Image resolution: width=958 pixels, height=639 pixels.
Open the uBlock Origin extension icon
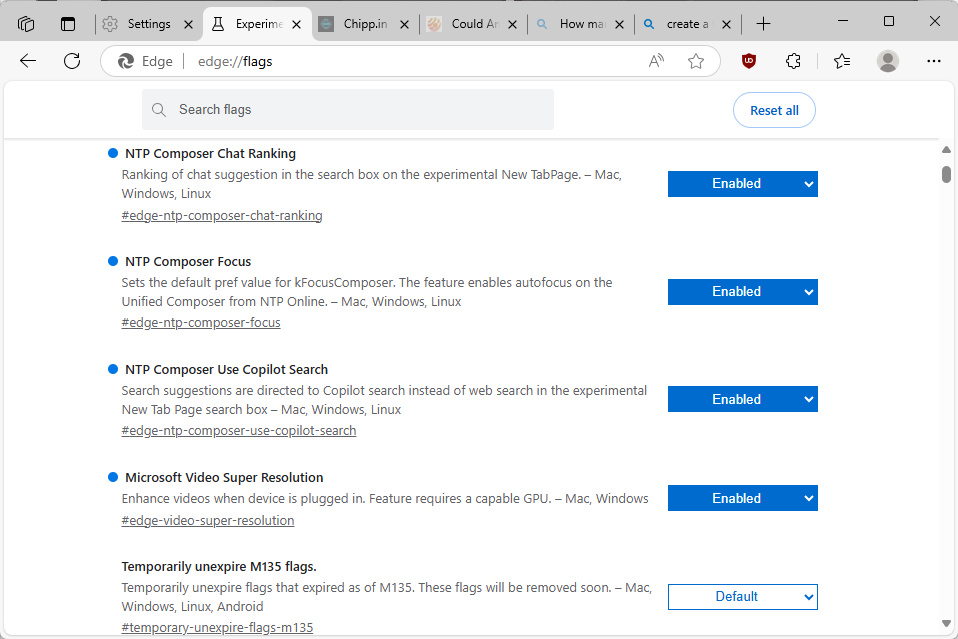tap(749, 61)
